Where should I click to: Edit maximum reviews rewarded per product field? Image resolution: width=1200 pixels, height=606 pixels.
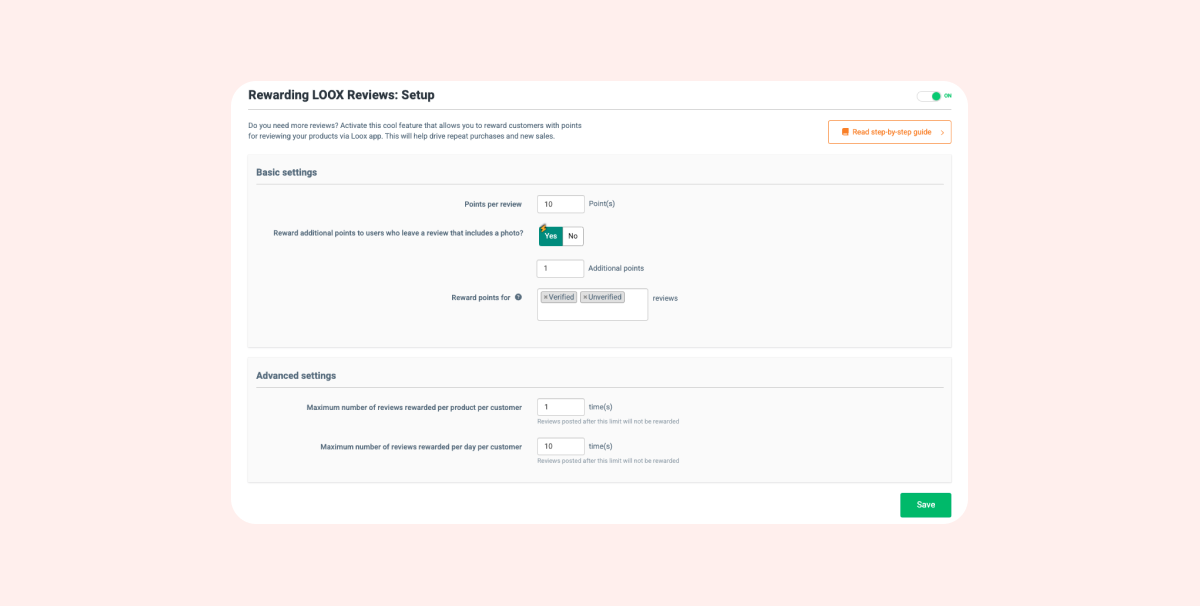560,407
